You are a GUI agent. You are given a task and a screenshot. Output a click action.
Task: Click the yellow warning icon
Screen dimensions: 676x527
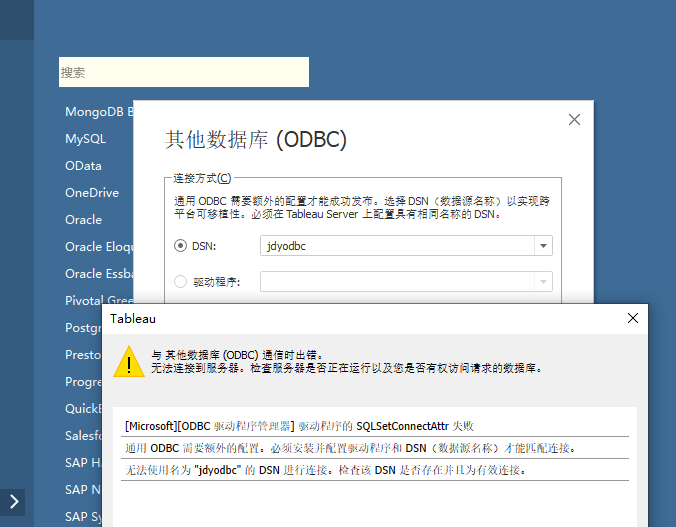[x=128, y=361]
